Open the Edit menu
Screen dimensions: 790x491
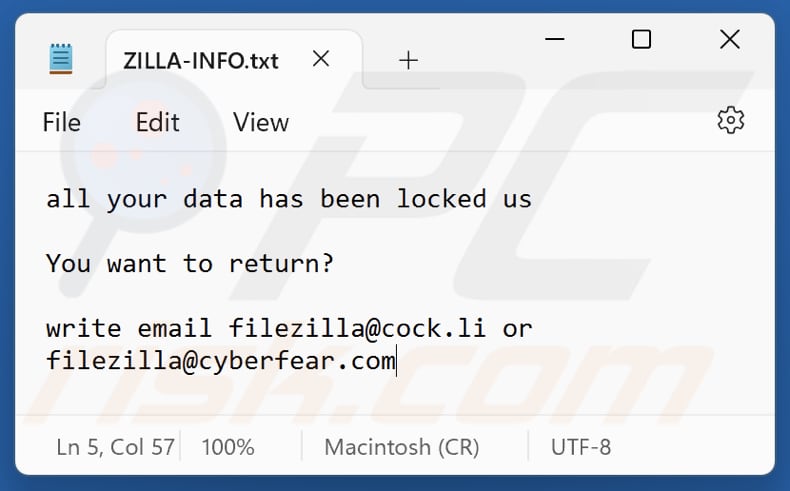tap(157, 122)
